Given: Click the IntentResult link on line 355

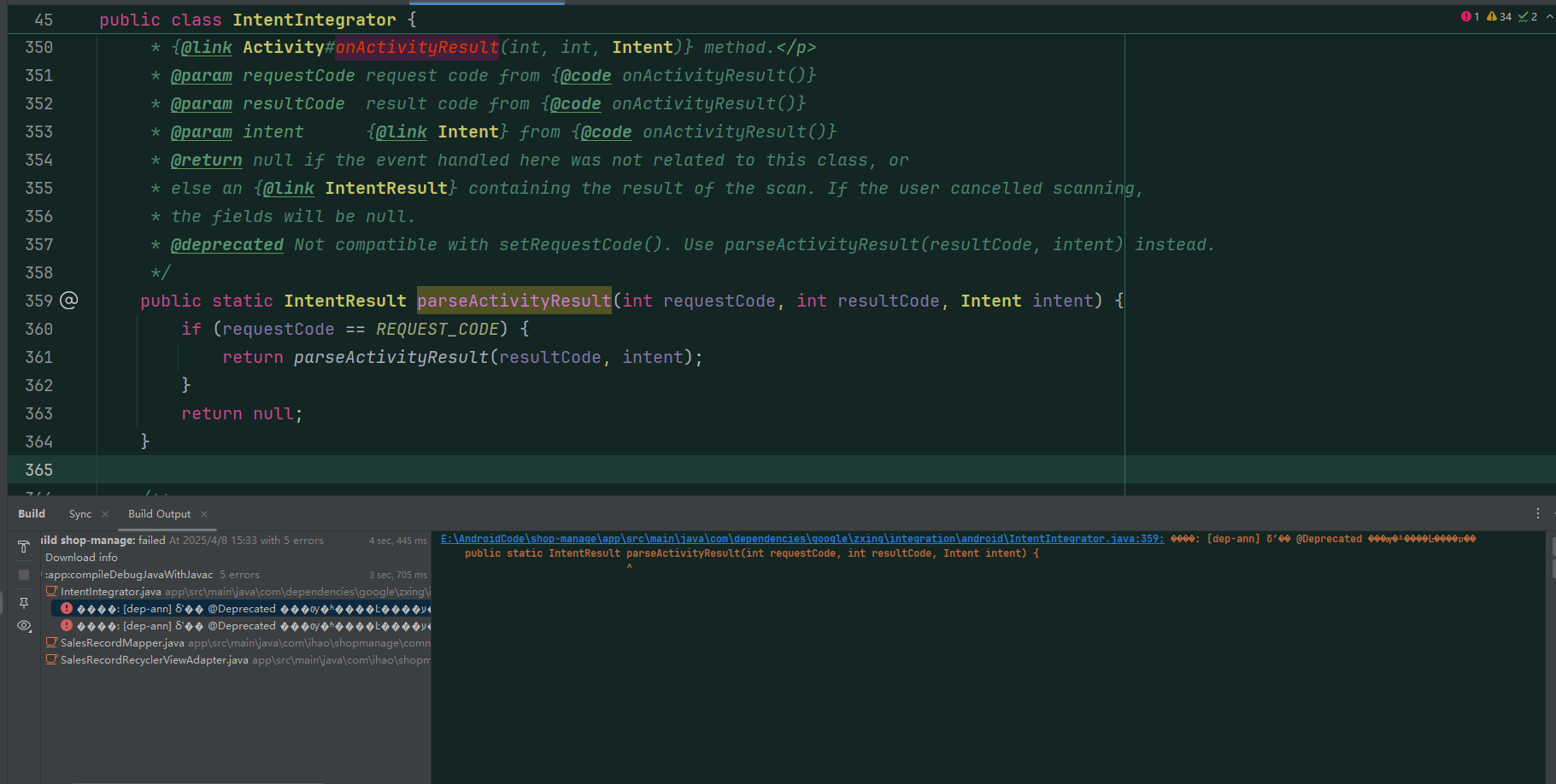Looking at the screenshot, I should coord(386,188).
